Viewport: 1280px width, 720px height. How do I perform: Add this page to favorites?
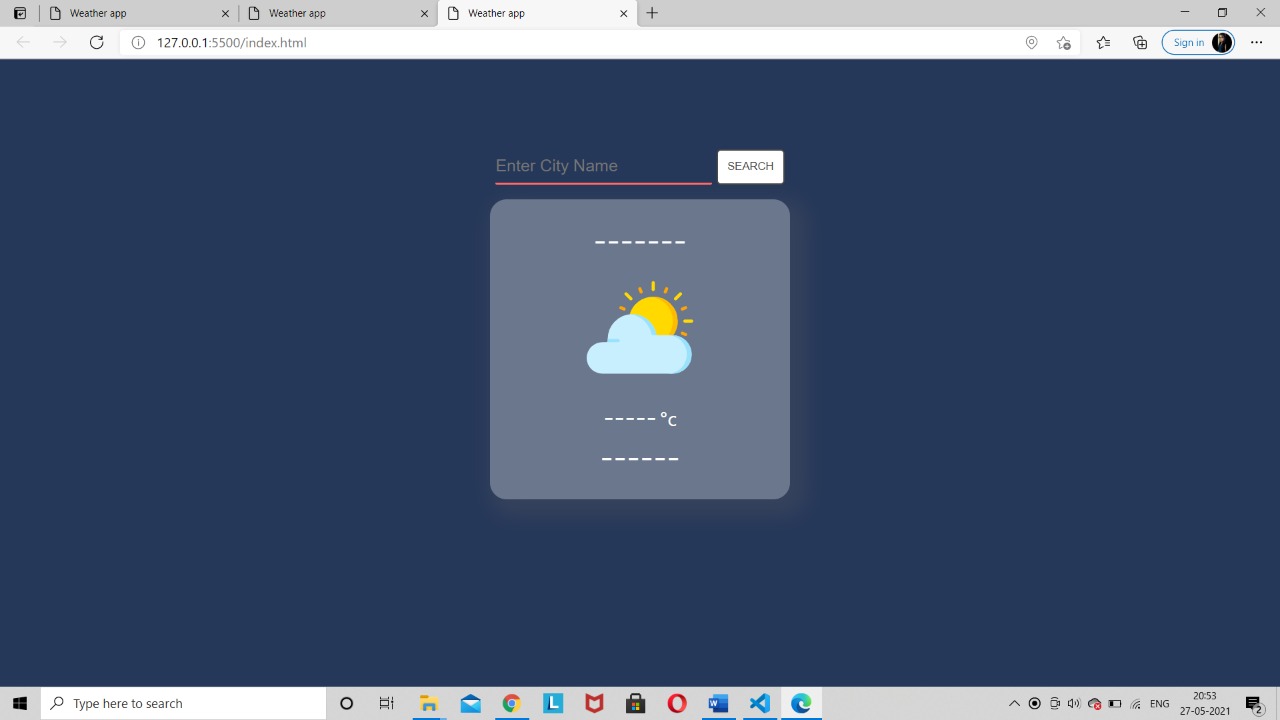1064,42
